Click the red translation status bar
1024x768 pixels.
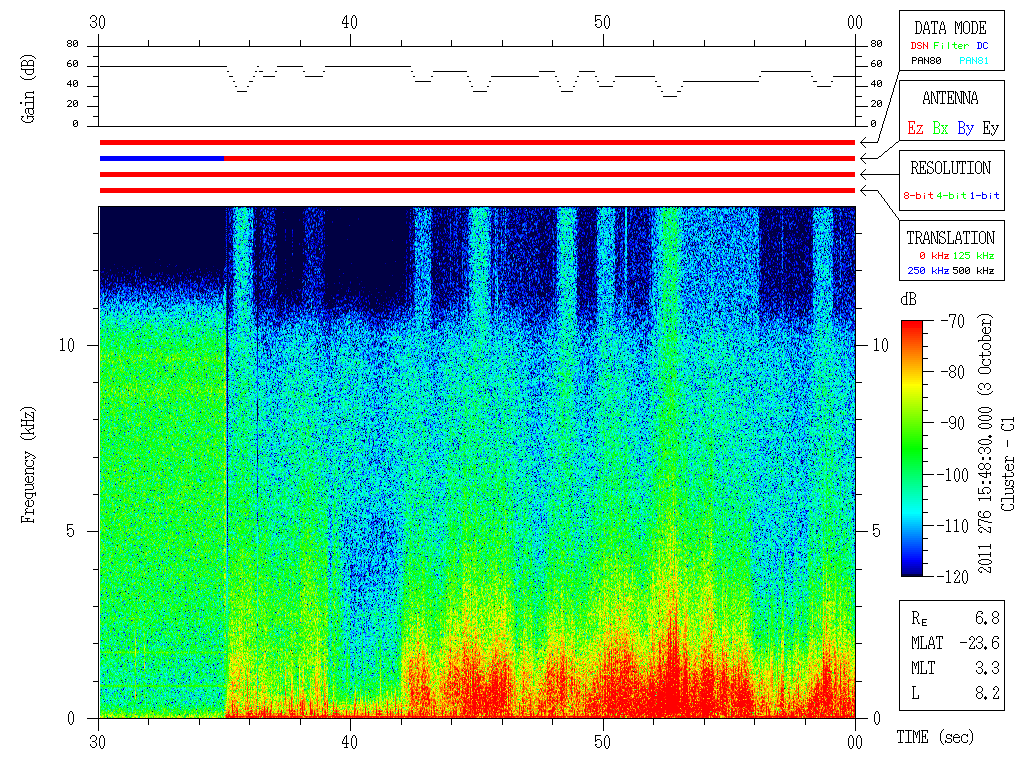tap(477, 191)
